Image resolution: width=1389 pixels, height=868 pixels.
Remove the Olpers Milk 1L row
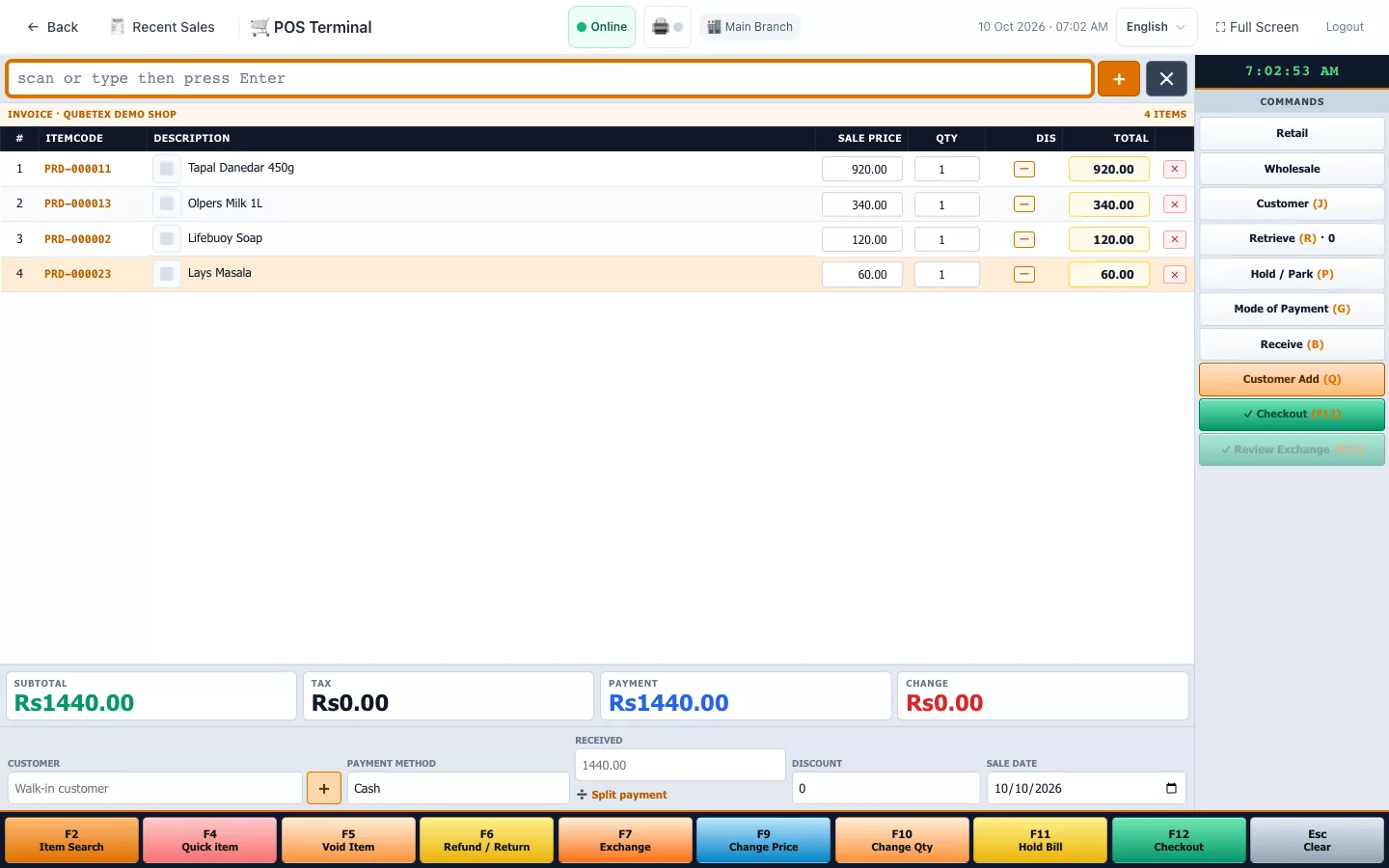click(1175, 204)
